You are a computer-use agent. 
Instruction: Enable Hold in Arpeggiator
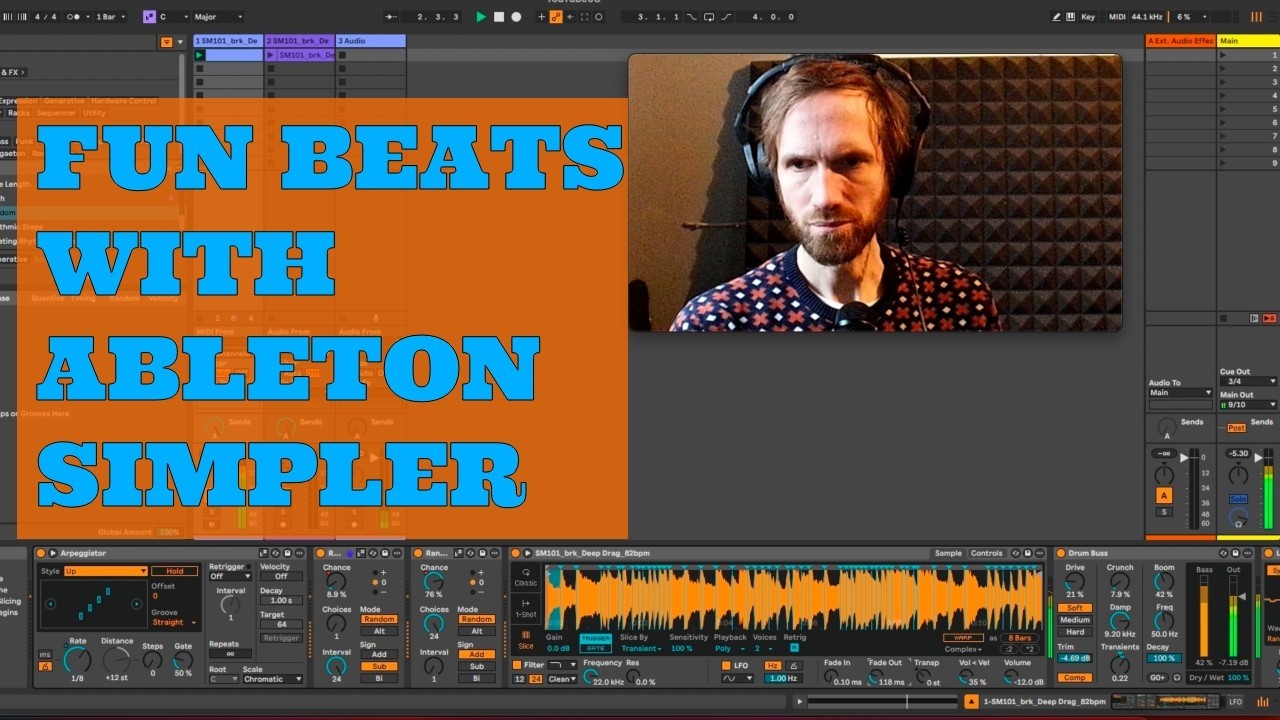[174, 571]
